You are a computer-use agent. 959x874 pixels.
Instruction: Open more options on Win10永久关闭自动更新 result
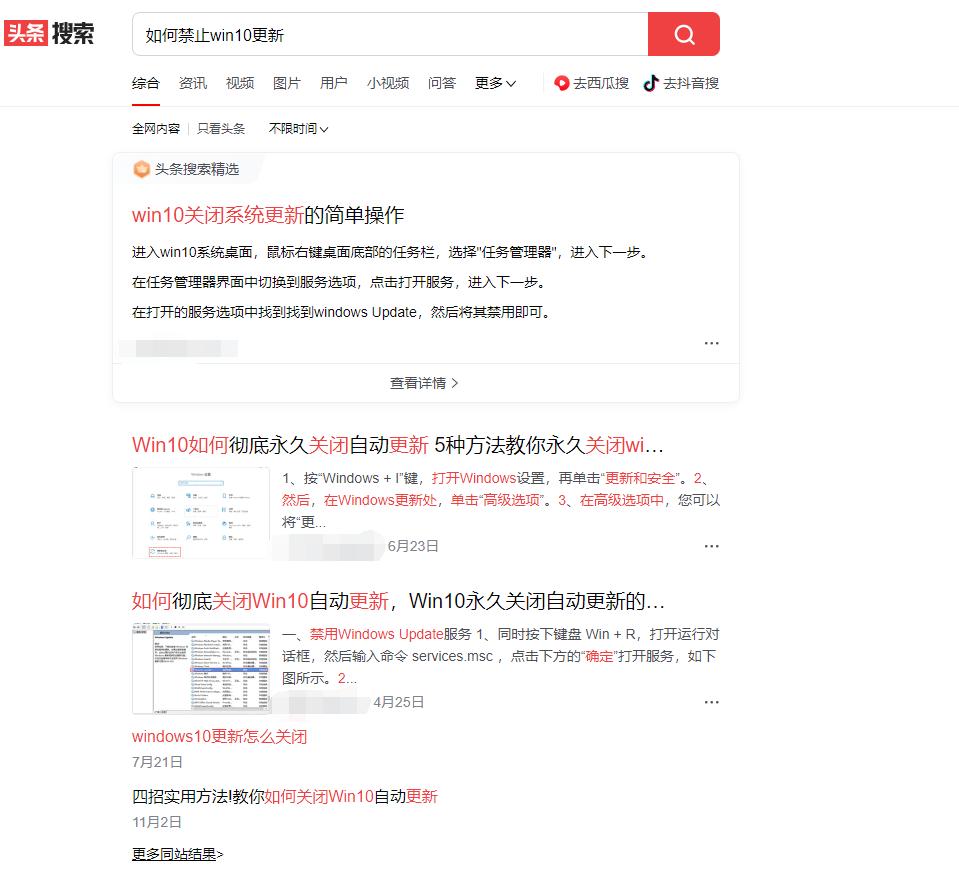(711, 546)
